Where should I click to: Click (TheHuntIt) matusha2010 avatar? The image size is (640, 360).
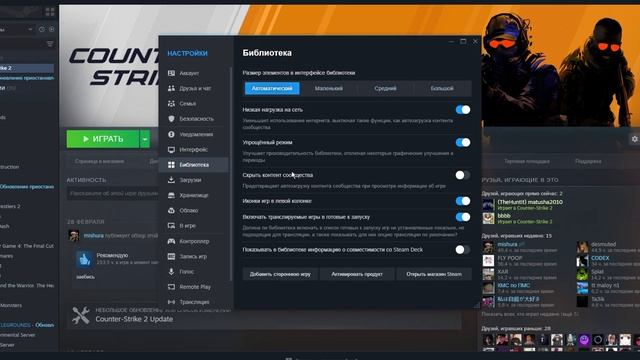[488, 205]
